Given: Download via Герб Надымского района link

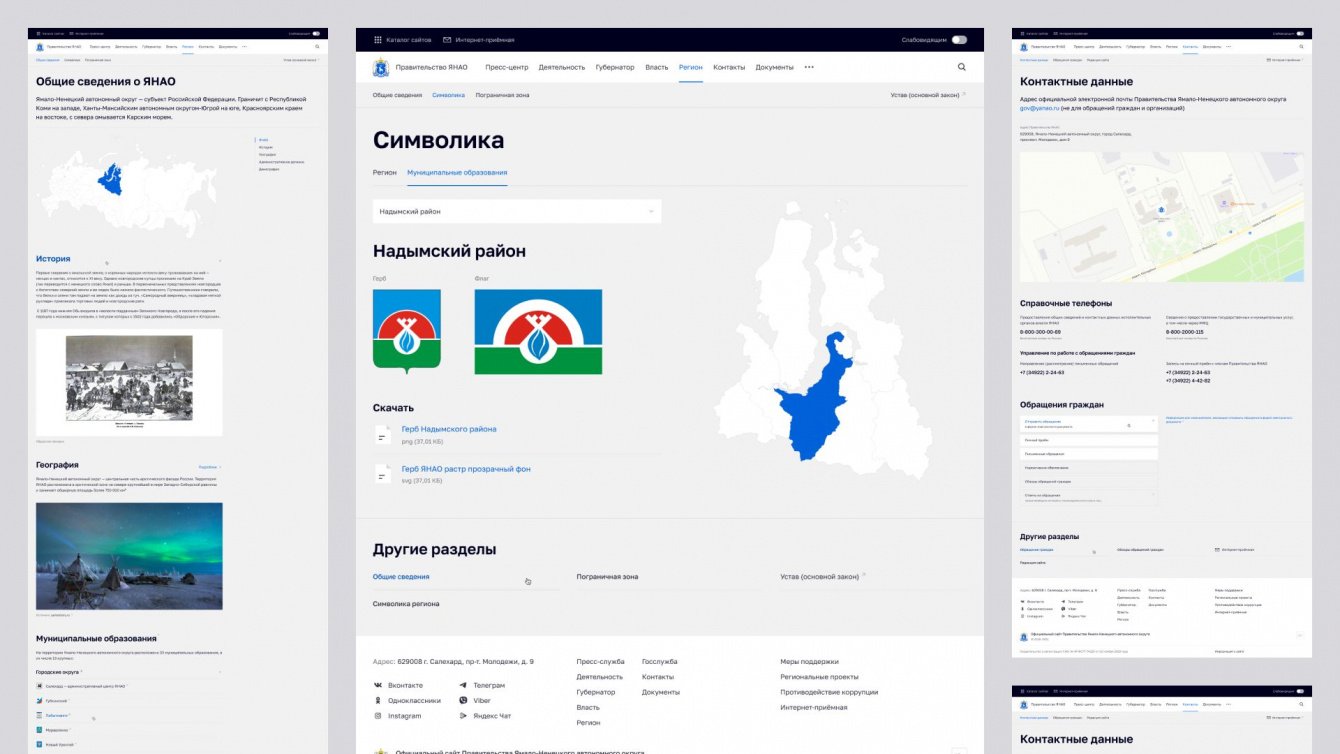Looking at the screenshot, I should click(x=449, y=429).
